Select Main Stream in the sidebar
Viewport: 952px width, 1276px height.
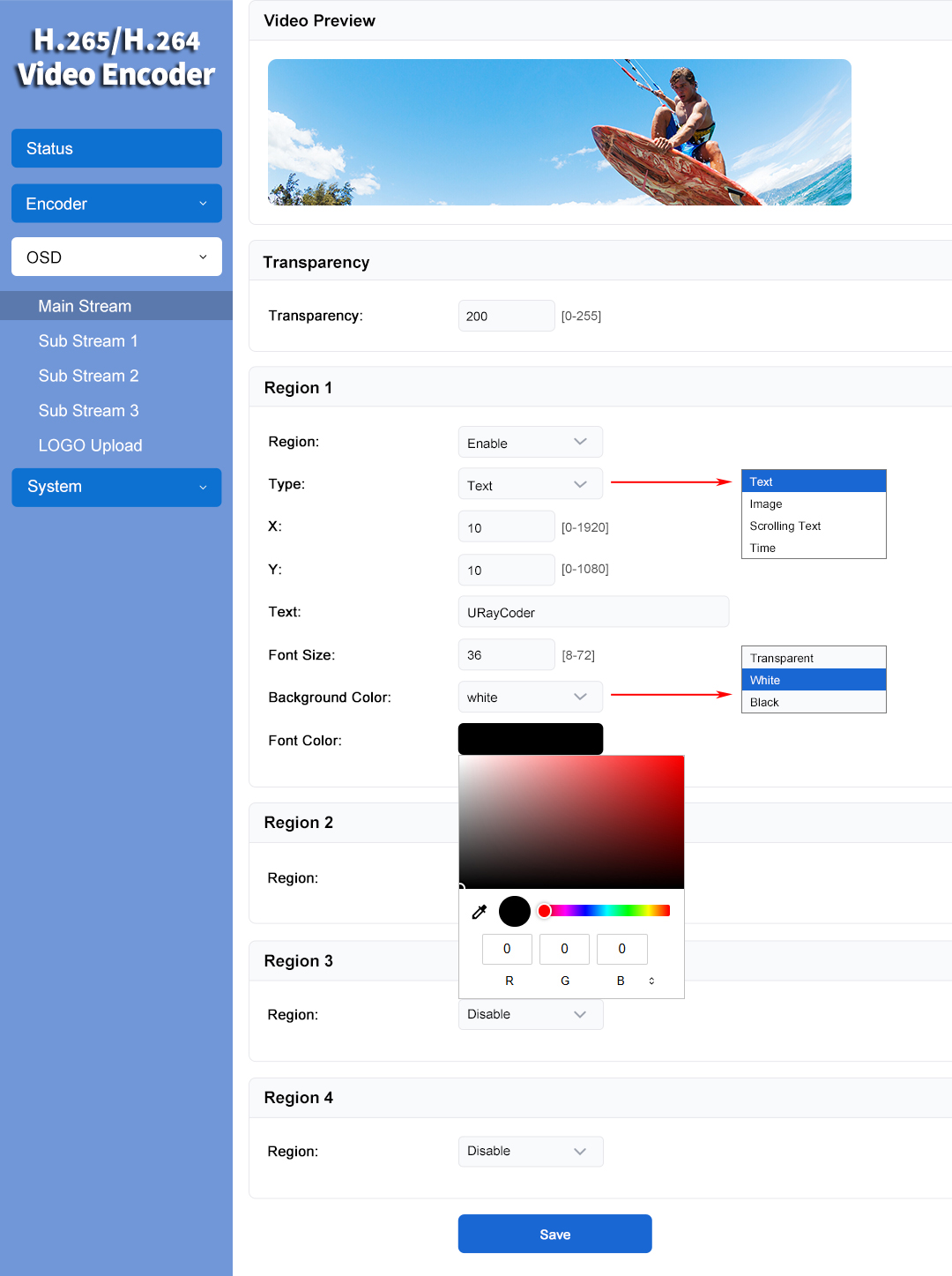click(x=116, y=306)
